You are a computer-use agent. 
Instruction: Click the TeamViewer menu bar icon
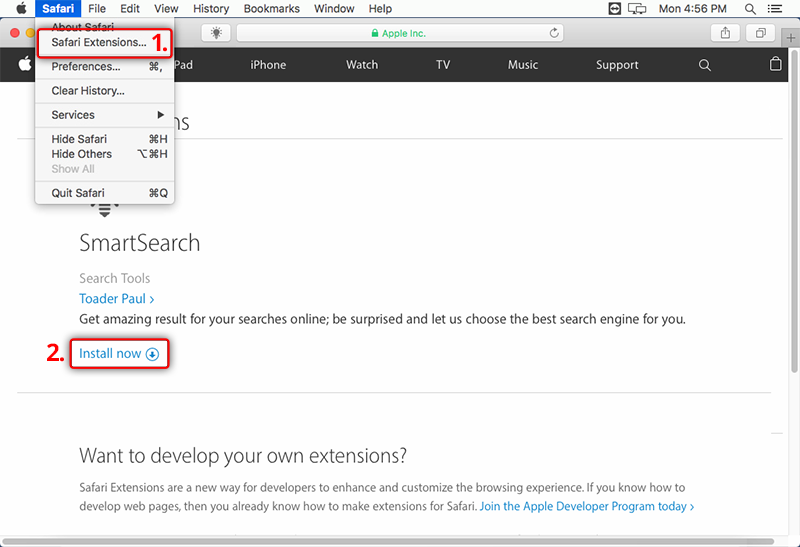(x=615, y=8)
